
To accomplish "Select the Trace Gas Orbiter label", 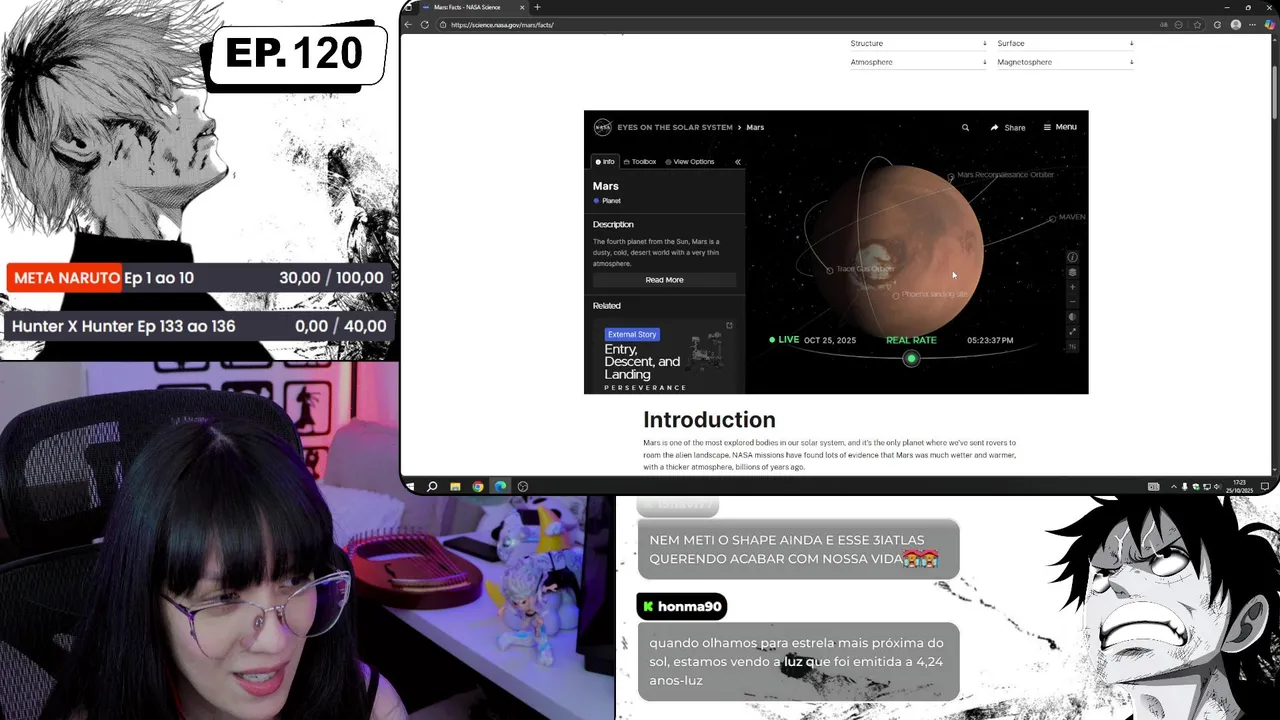I will pos(865,269).
